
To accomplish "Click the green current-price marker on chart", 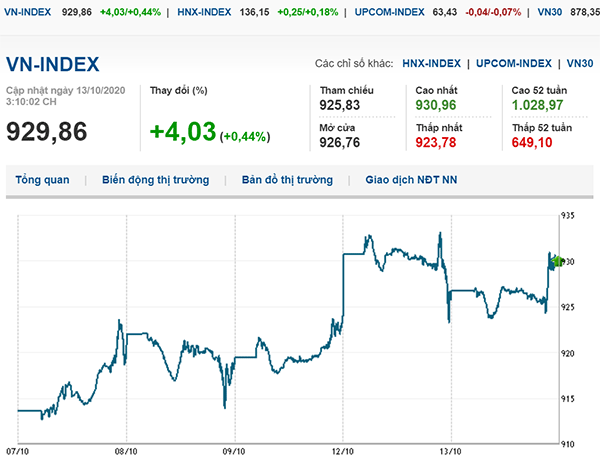I will point(557,262).
